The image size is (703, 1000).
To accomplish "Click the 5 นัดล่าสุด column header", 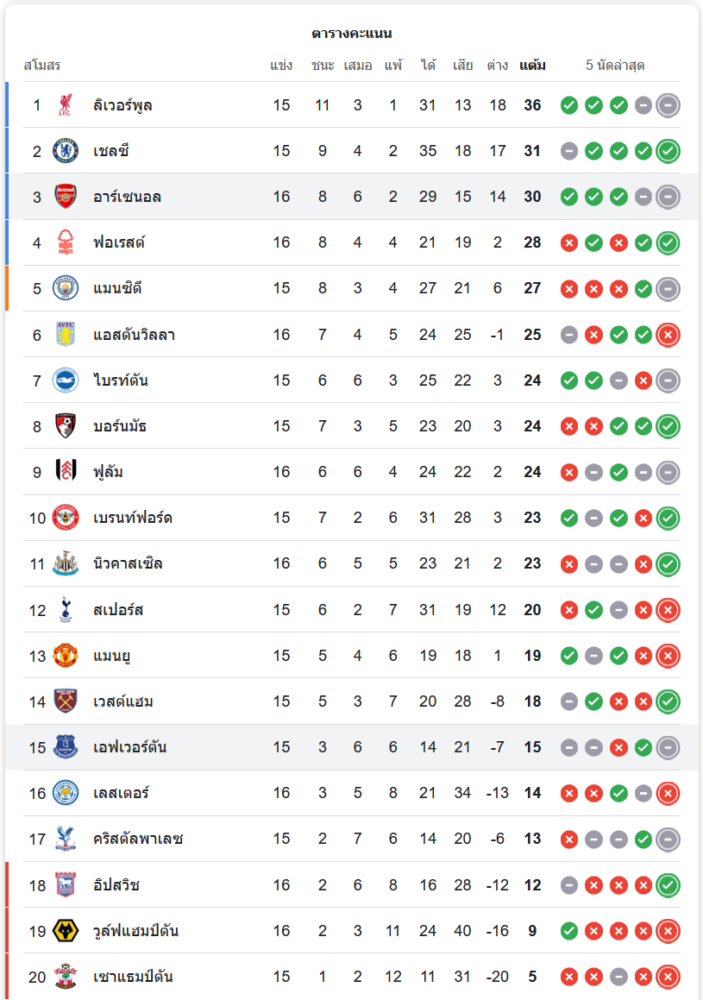I will coord(615,66).
